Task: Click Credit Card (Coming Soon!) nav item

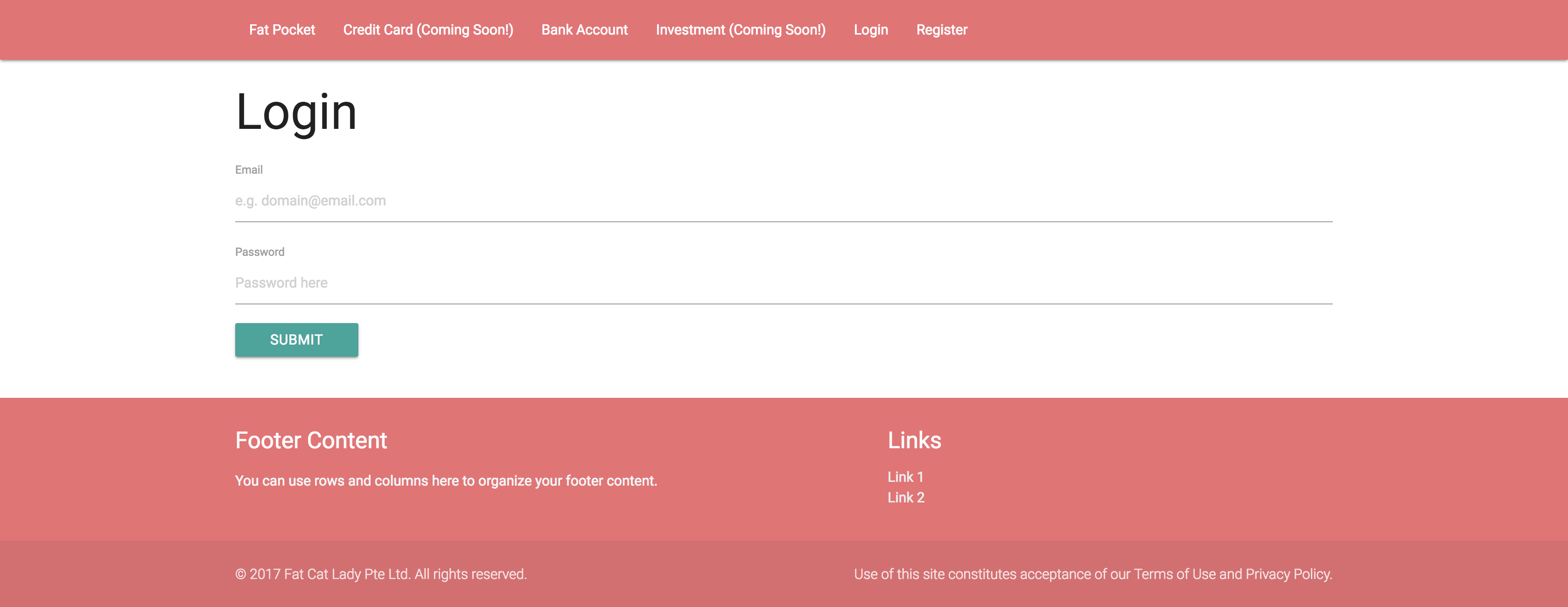Action: tap(428, 30)
